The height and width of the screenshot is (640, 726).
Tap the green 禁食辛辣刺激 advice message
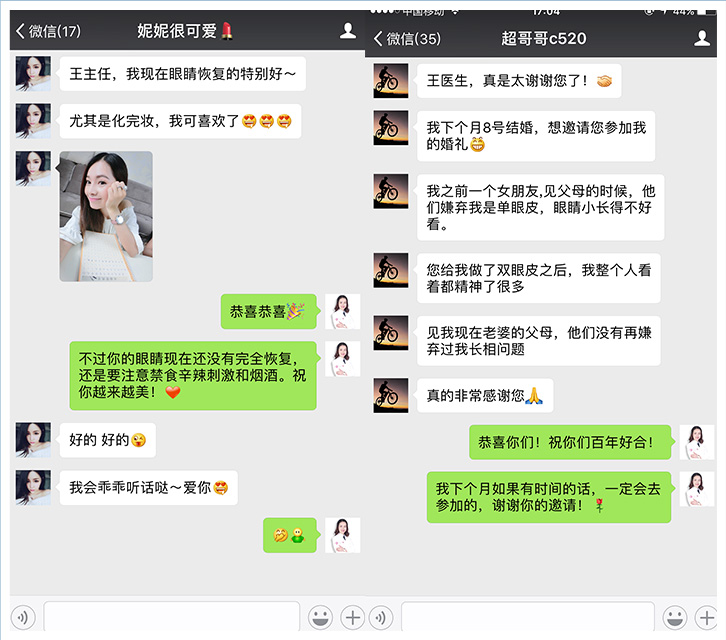(x=192, y=375)
